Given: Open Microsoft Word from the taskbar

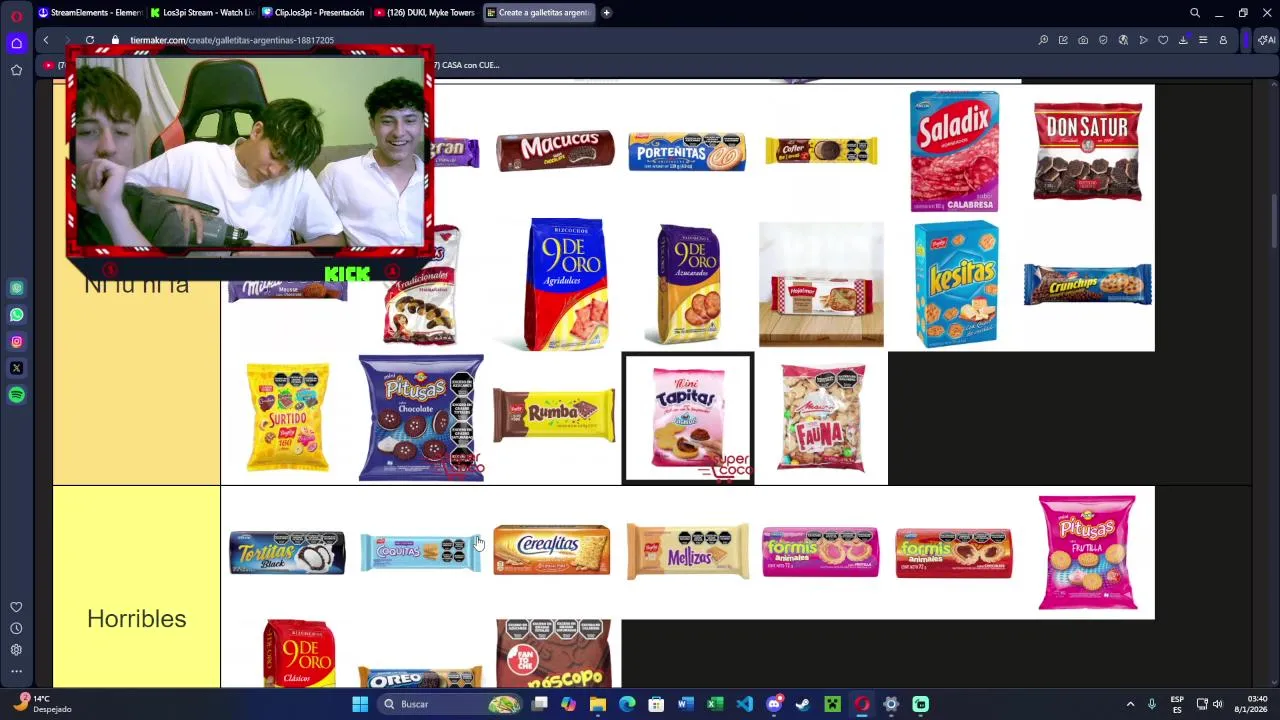Looking at the screenshot, I should coord(686,704).
